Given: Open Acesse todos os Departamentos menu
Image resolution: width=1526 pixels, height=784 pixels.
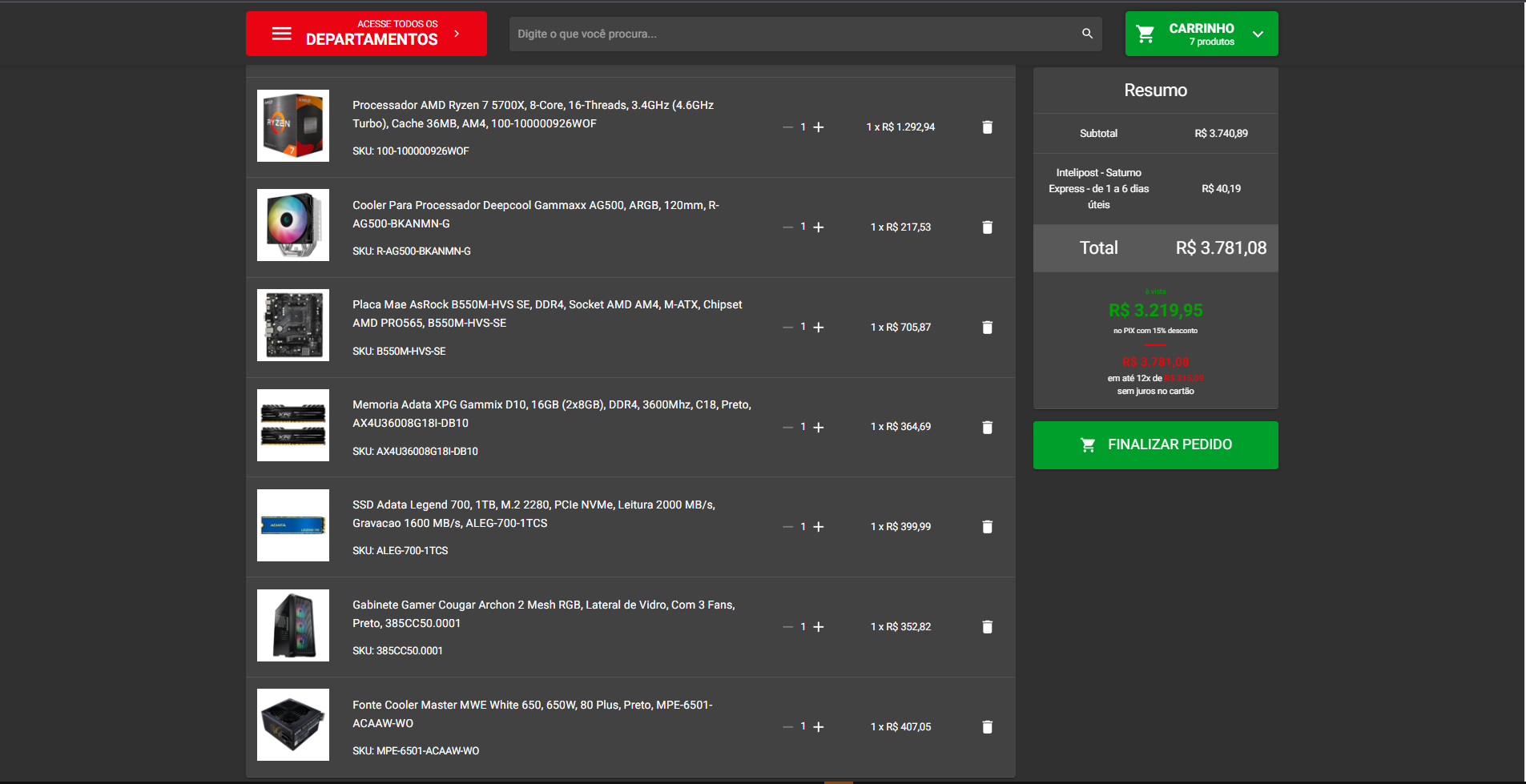Looking at the screenshot, I should (366, 34).
